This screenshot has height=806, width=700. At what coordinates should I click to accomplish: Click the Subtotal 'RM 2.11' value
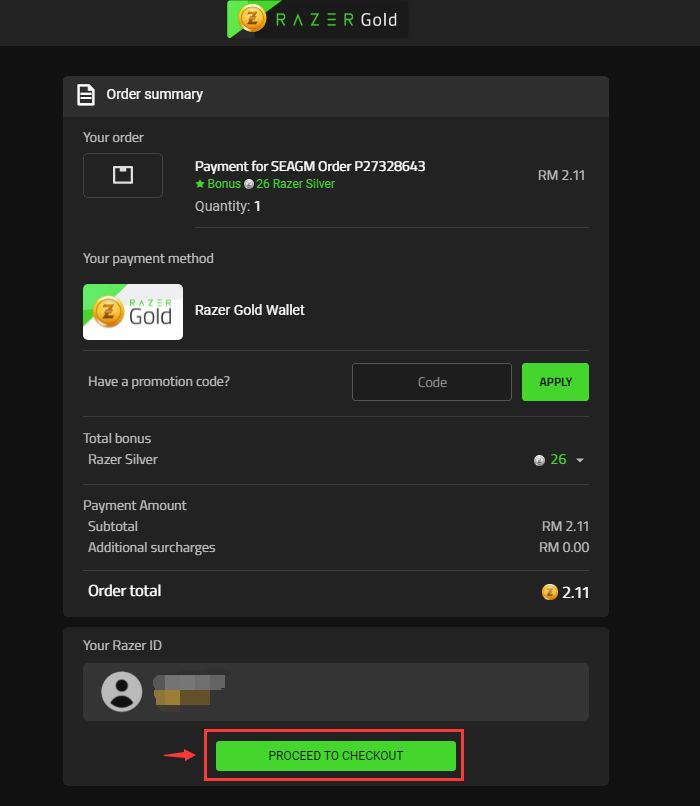565,526
